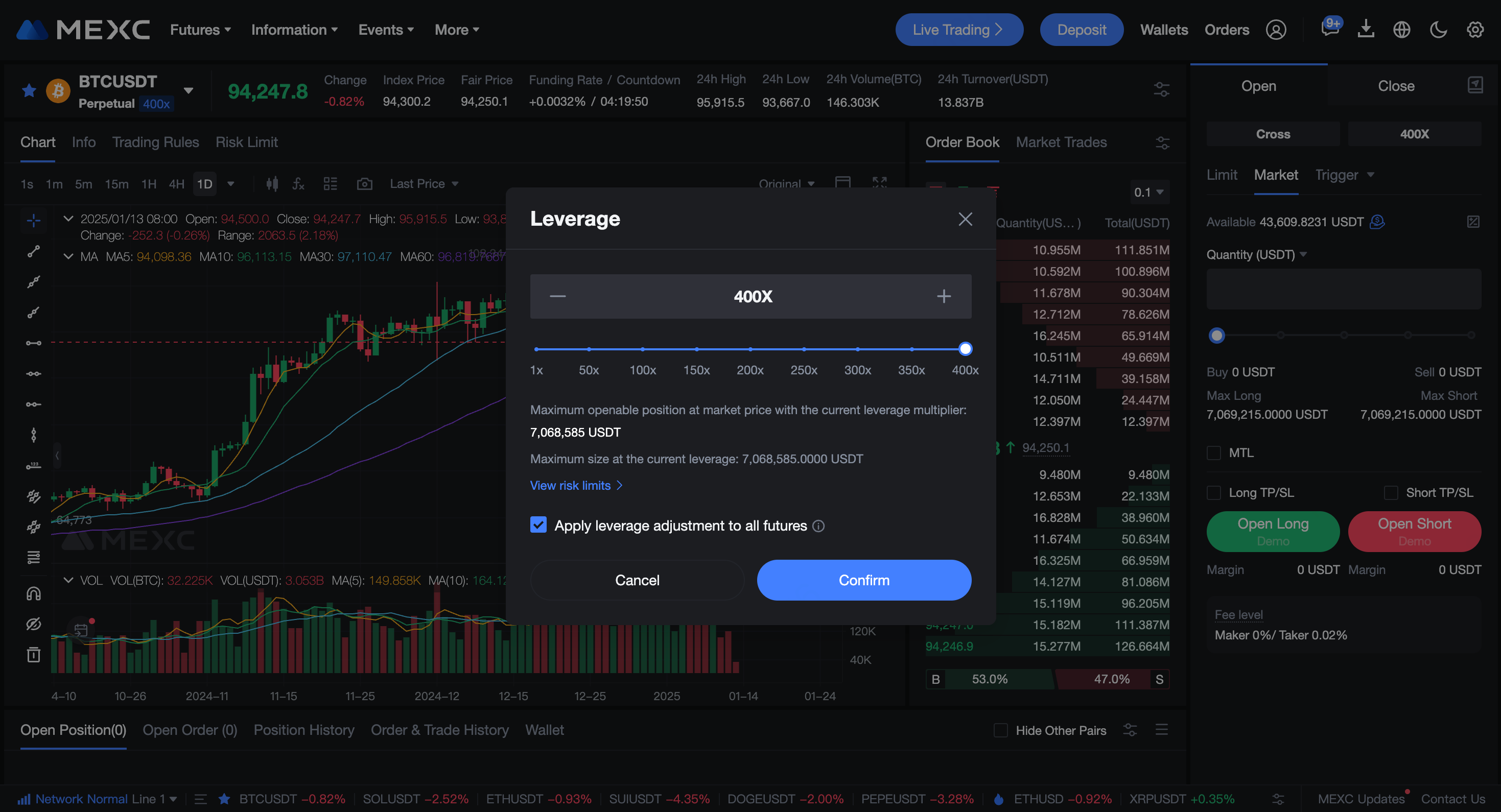Delete drawings with the trash icon
This screenshot has width=1501, height=812.
[34, 655]
